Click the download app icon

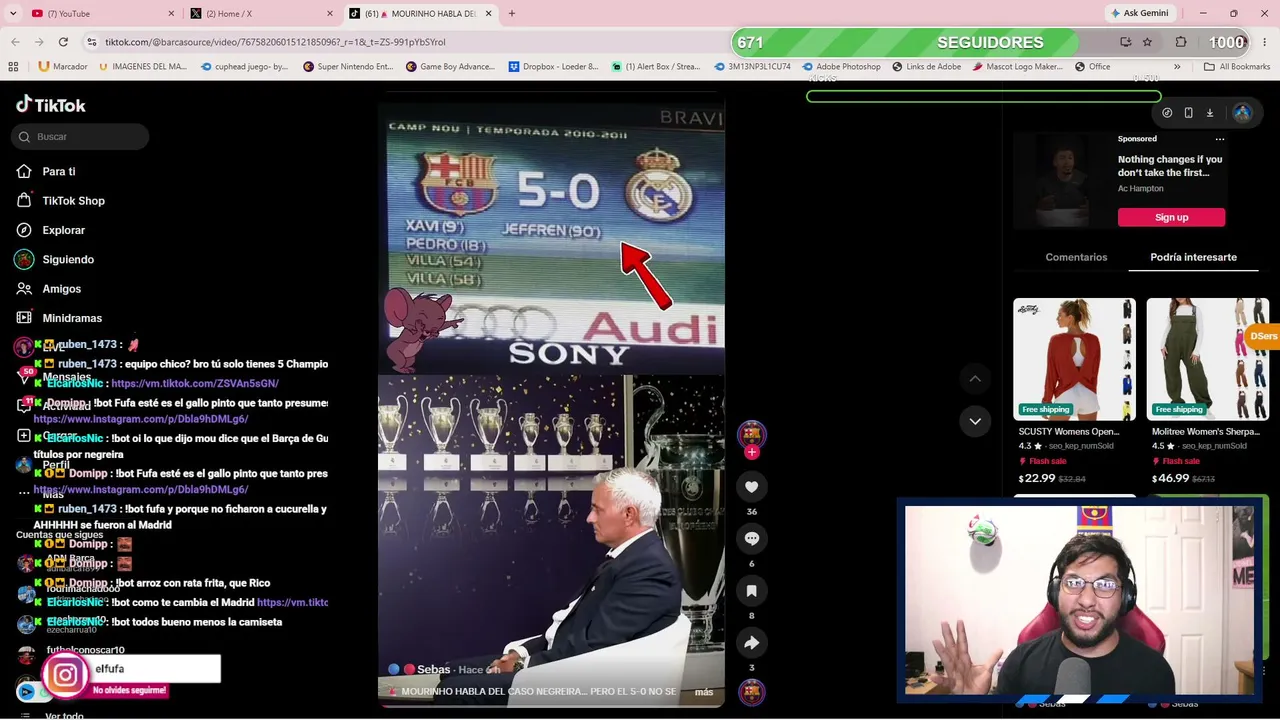pyautogui.click(x=1209, y=113)
